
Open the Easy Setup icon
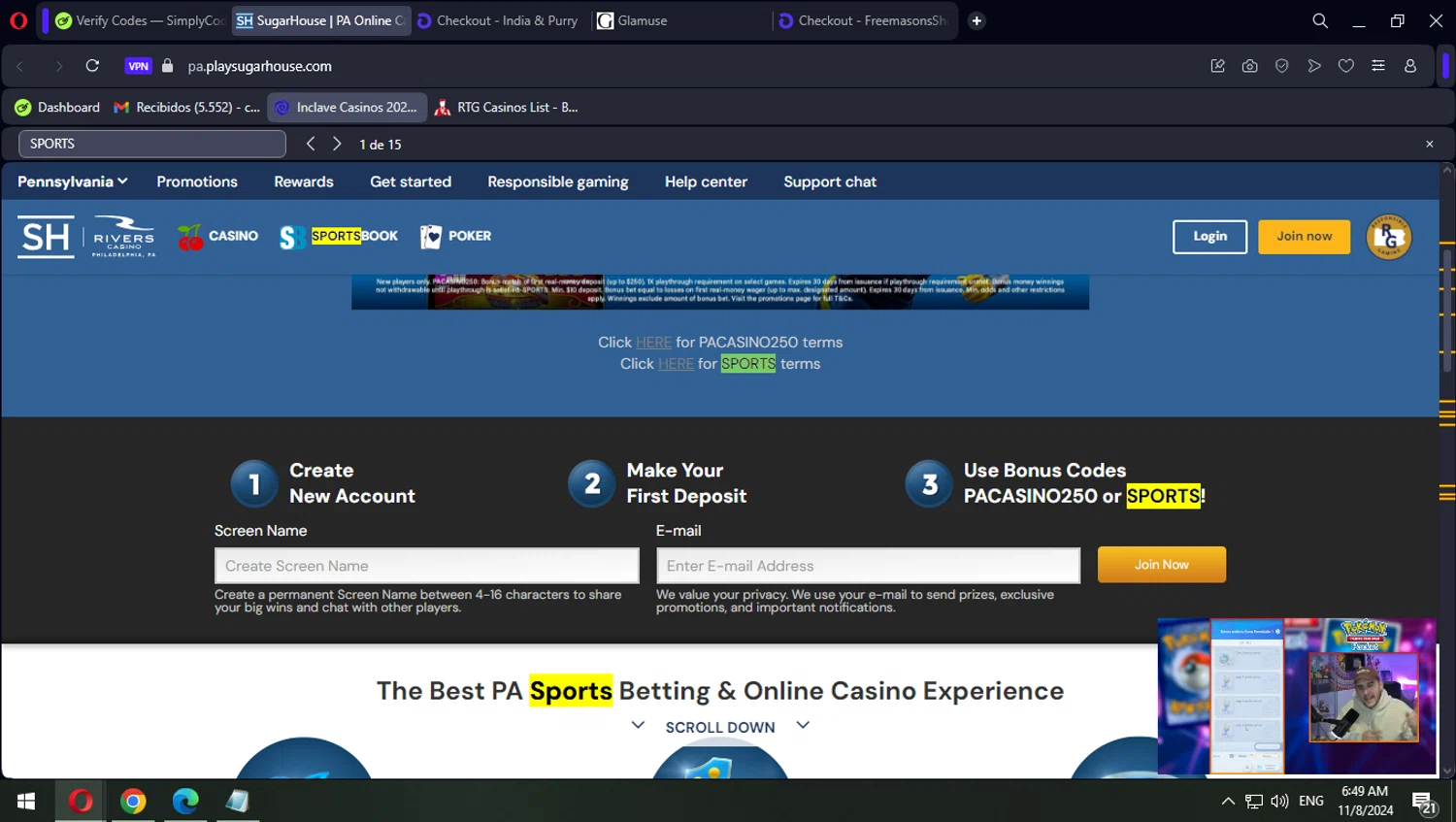[1378, 66]
